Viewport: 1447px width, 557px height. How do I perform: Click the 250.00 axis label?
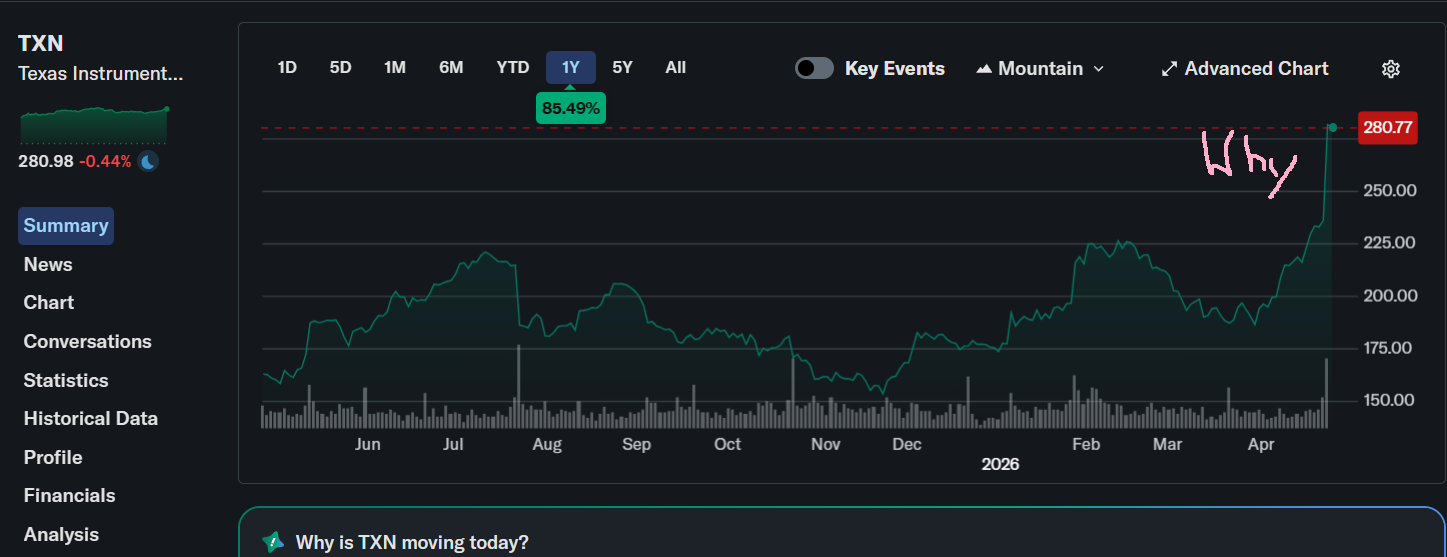point(1388,191)
